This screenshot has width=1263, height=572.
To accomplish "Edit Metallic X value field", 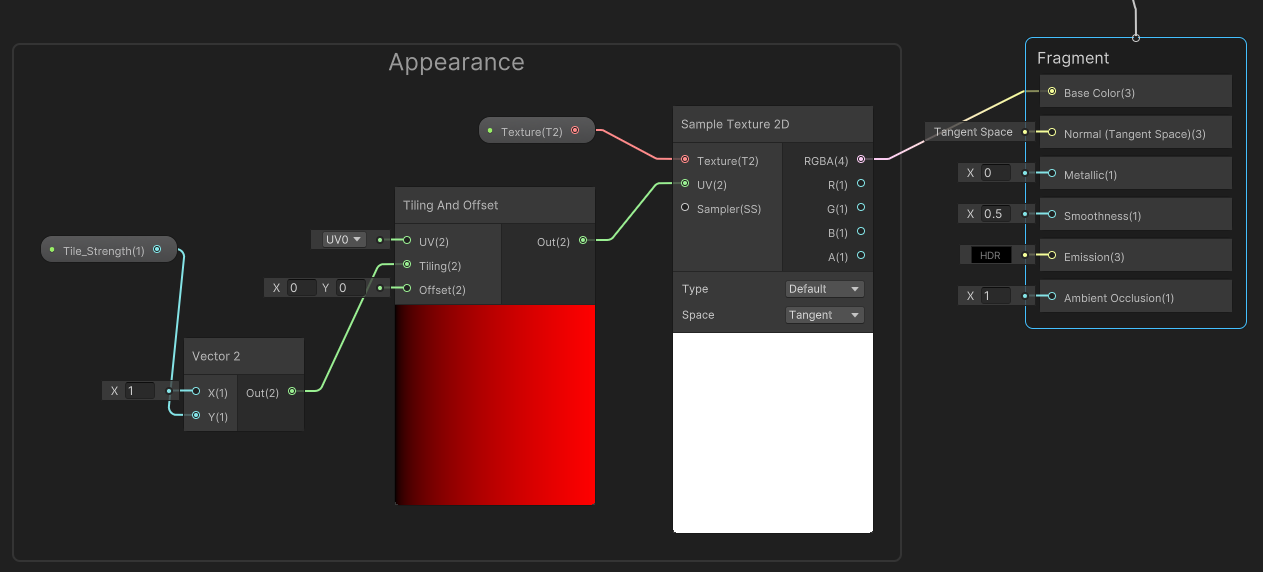I will [x=995, y=173].
